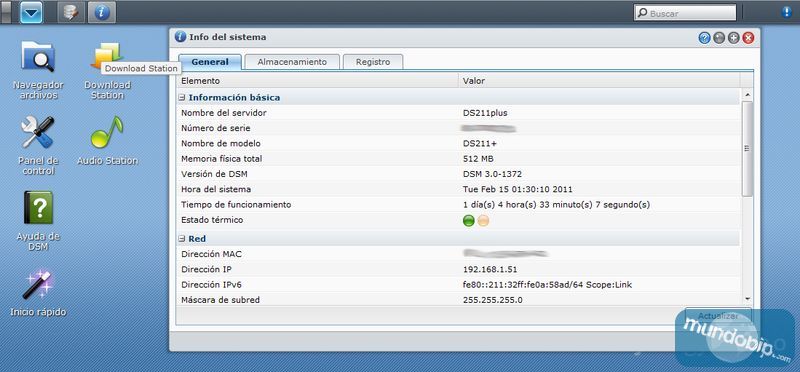
Task: Select the Número de serie row
Action: (458, 128)
